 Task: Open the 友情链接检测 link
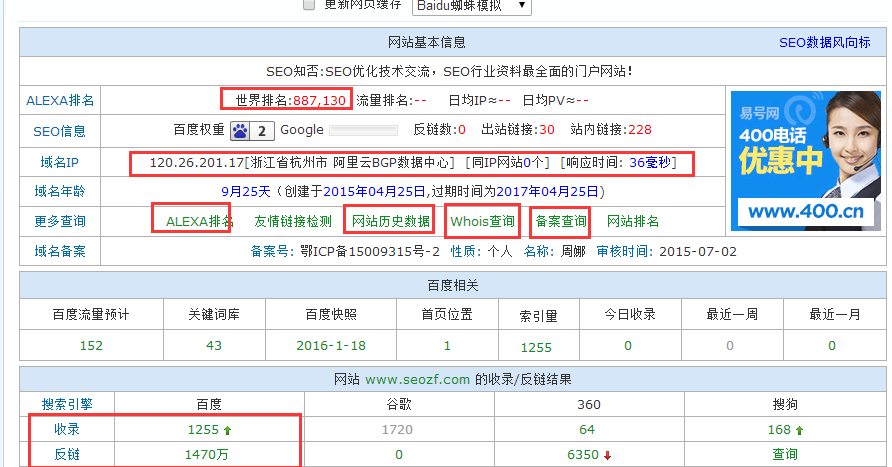point(292,221)
